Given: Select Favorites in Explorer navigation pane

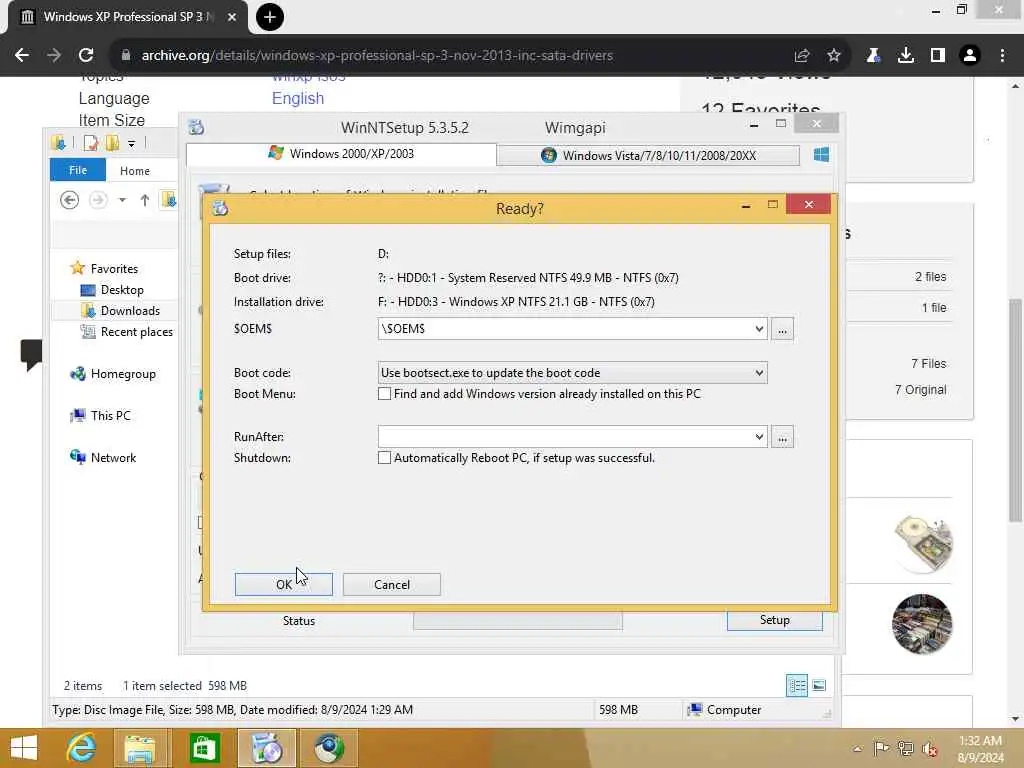Looking at the screenshot, I should click(x=114, y=268).
